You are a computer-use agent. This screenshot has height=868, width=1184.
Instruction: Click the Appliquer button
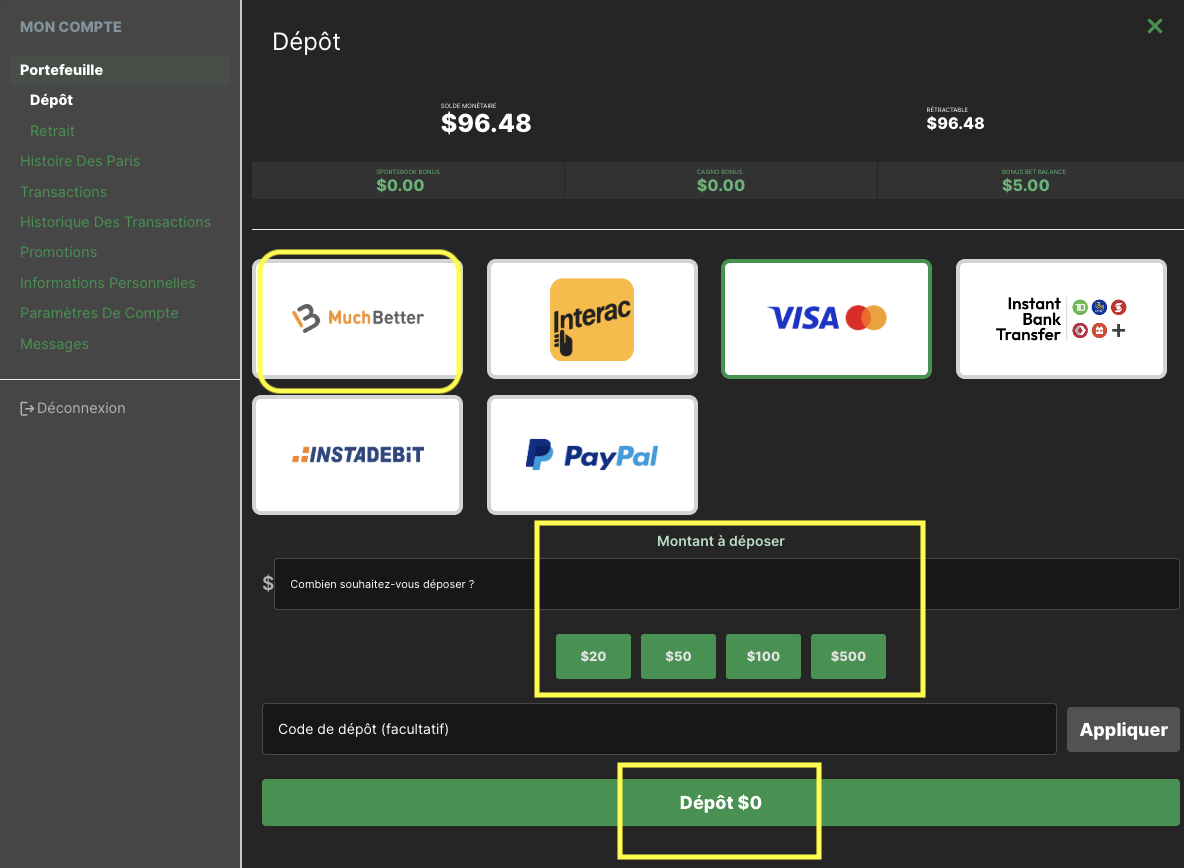click(1123, 730)
